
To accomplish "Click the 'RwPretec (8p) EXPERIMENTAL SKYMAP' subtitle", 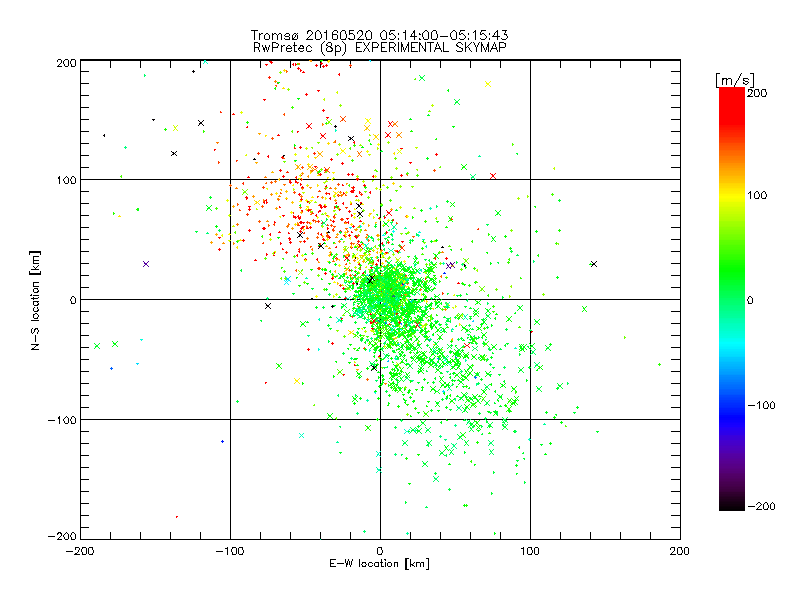I will coord(380,48).
